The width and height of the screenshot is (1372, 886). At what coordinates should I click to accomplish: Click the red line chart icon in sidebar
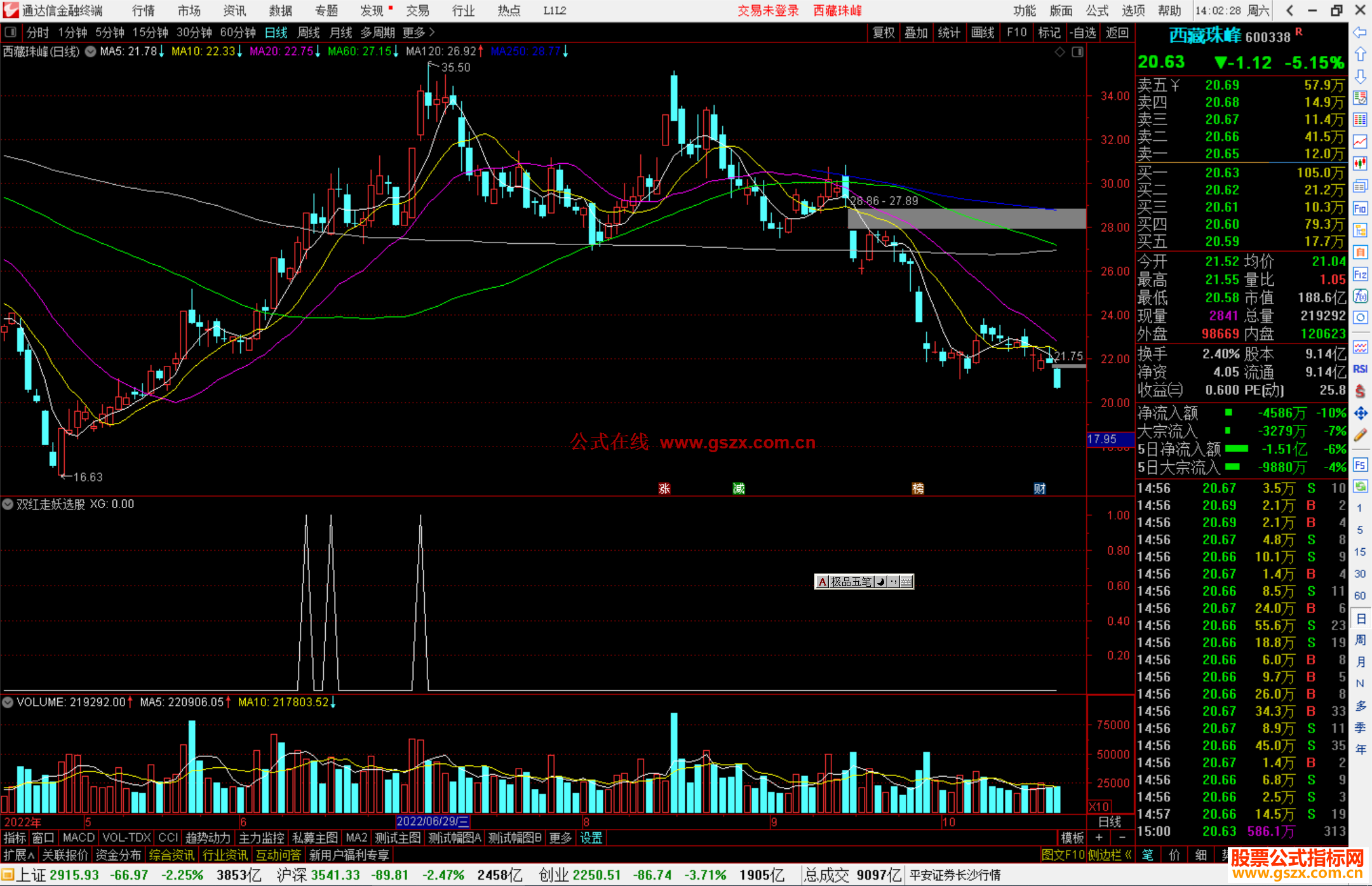(x=1360, y=141)
